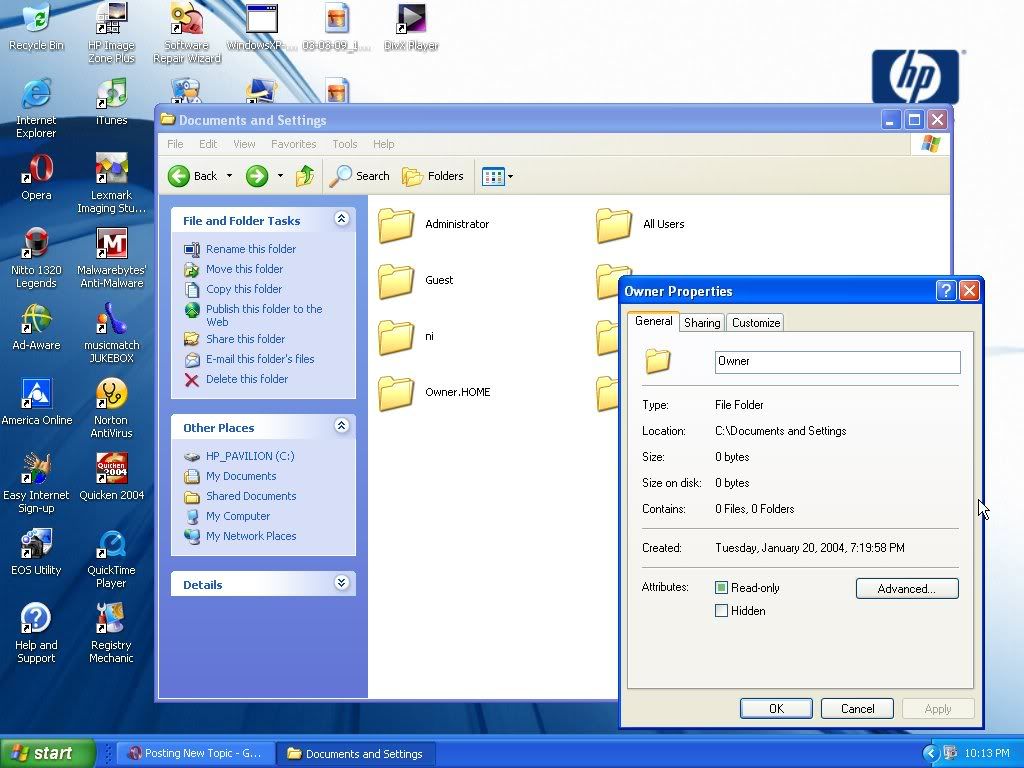
Task: Launch HP Image Zone Plus shortcut
Action: click(112, 33)
